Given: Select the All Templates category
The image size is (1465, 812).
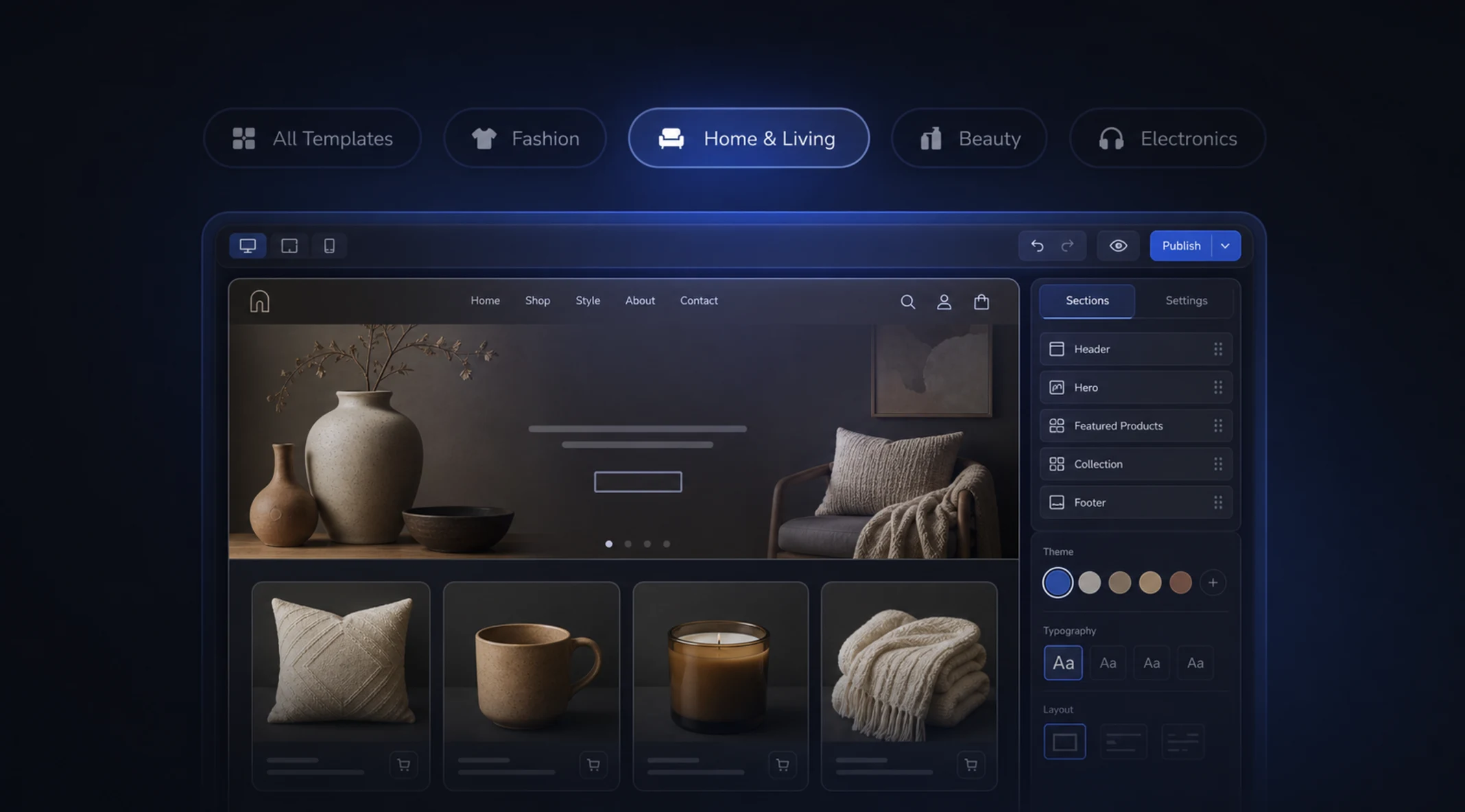Looking at the screenshot, I should (312, 138).
